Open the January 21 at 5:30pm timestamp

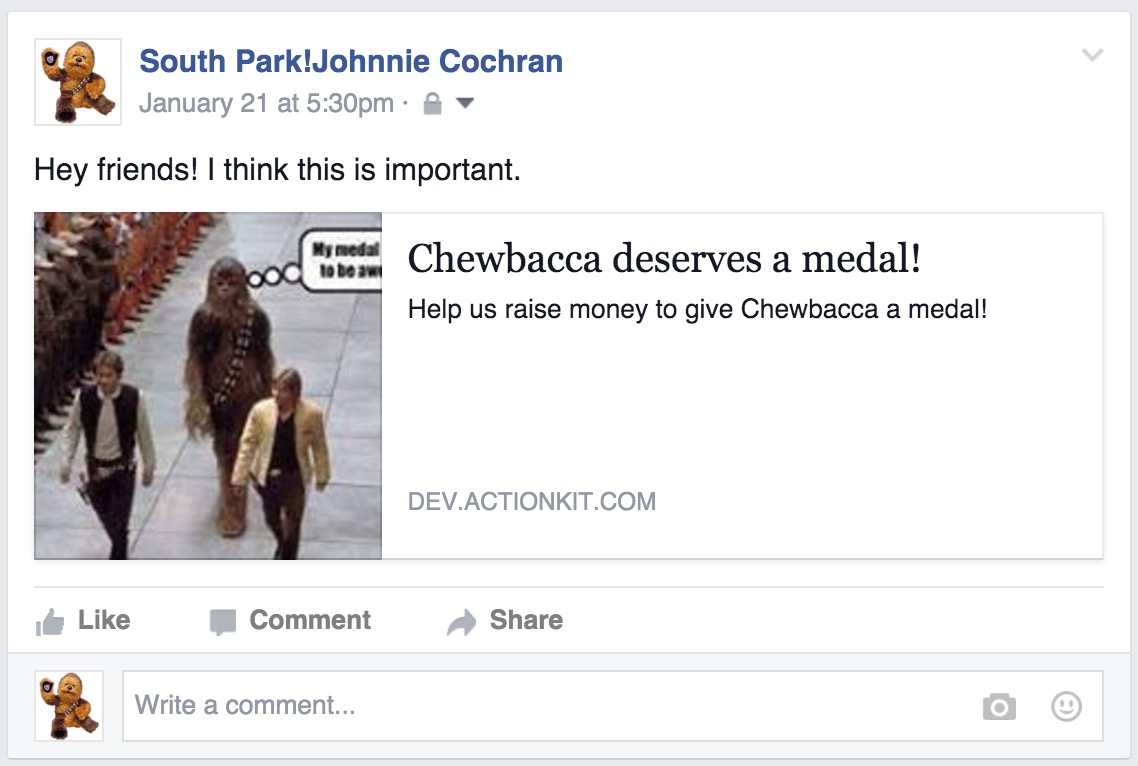point(266,103)
